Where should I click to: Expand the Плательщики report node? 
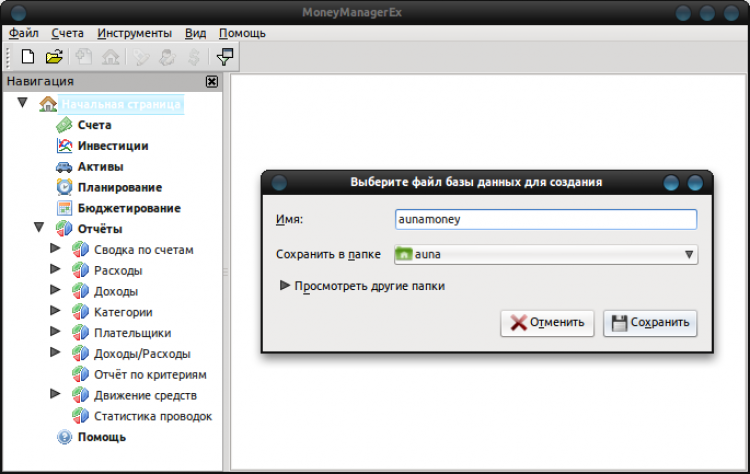[55, 331]
